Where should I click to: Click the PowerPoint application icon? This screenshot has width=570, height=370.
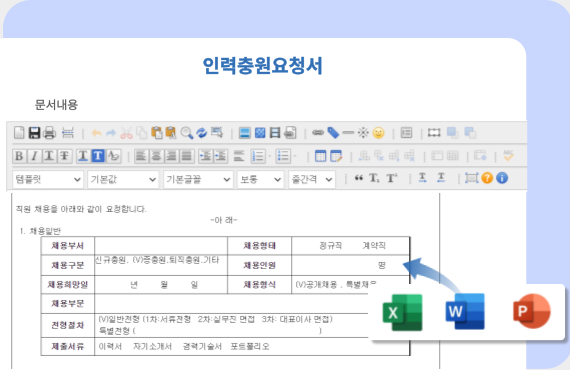click(531, 311)
